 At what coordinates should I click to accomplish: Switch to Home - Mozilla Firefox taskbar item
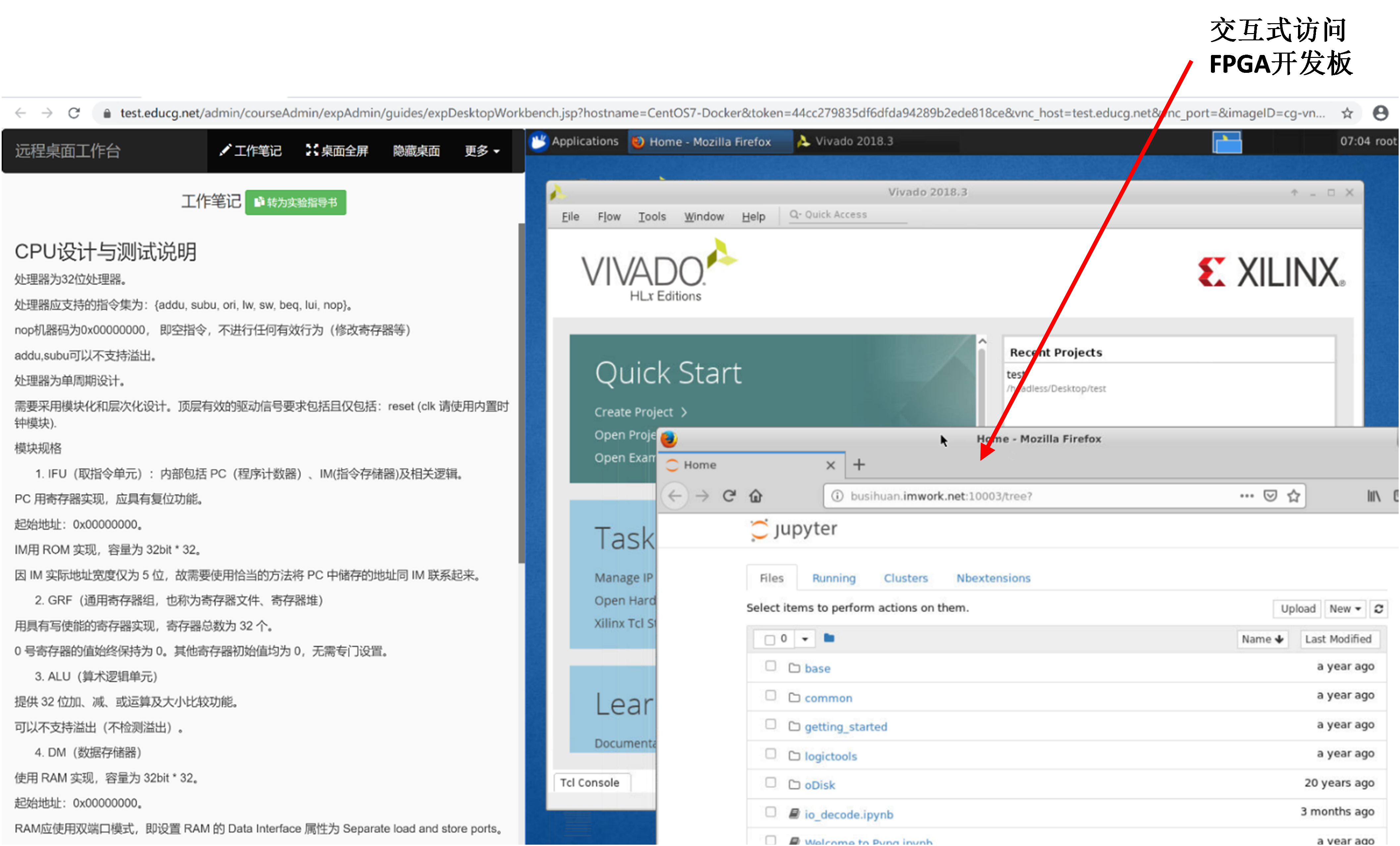710,141
